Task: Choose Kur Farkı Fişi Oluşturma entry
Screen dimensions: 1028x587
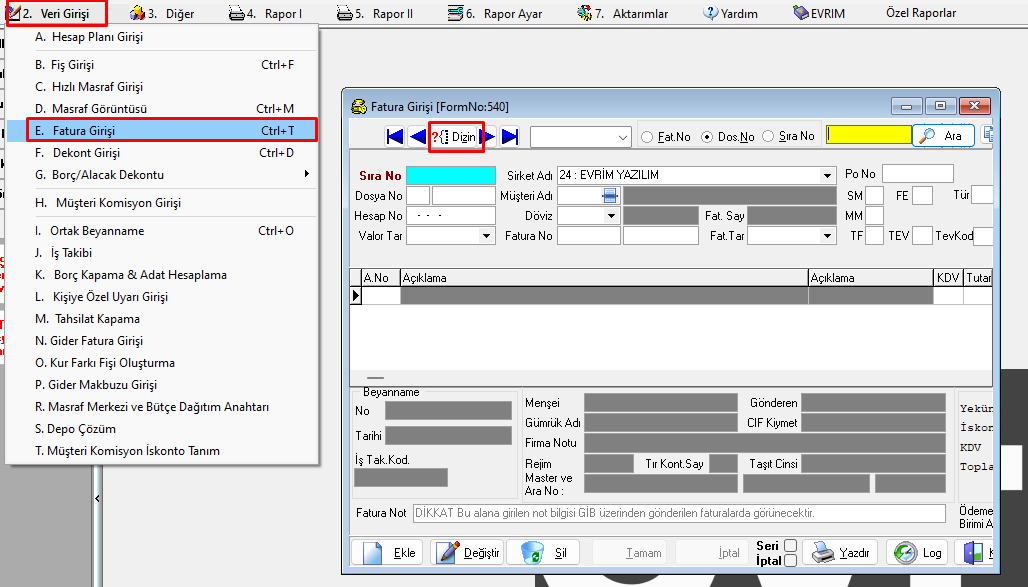Action: point(161,363)
